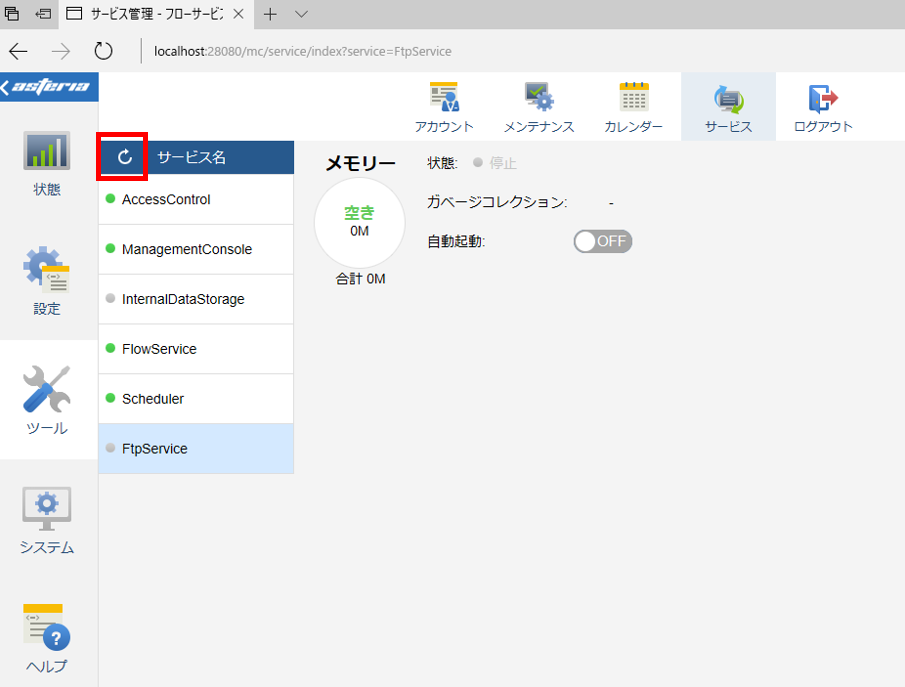Select FlowService service row
The height and width of the screenshot is (687, 905).
point(196,349)
